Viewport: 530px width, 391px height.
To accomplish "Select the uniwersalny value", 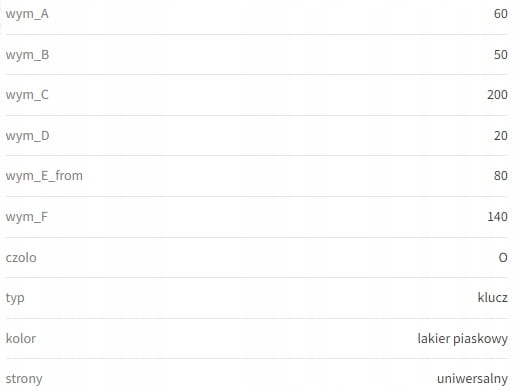I will [472, 379].
